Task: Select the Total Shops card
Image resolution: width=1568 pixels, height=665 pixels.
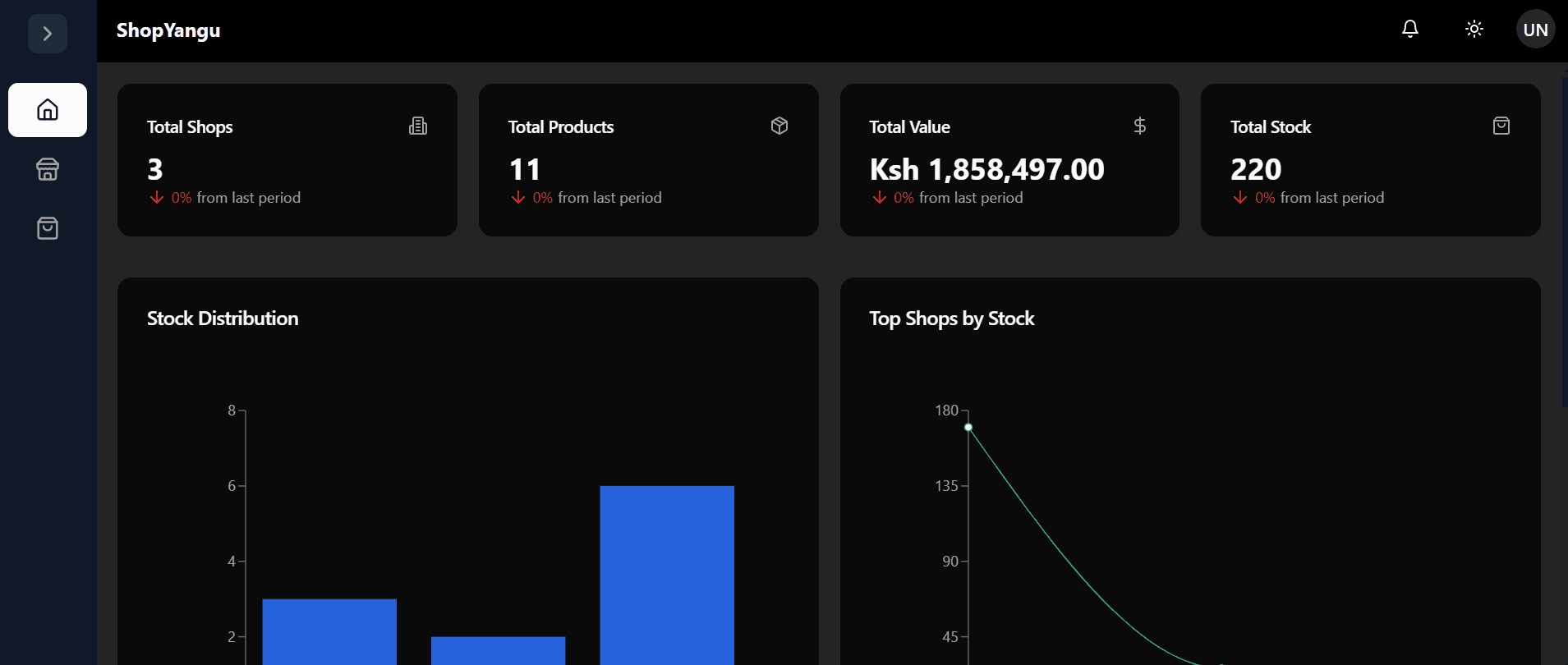Action: (x=287, y=160)
